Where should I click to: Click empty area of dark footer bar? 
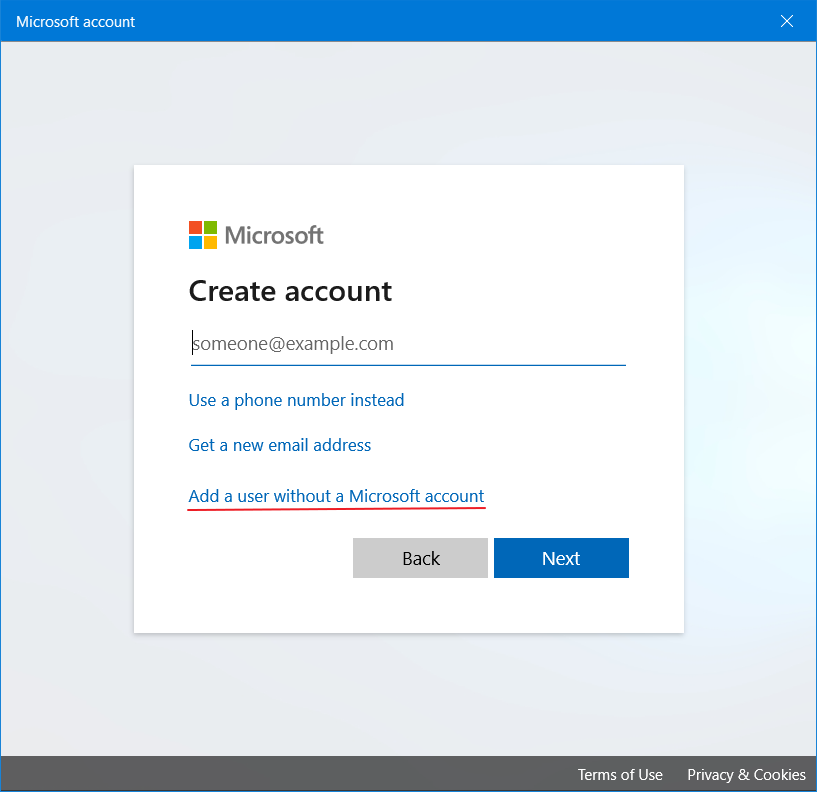280,775
